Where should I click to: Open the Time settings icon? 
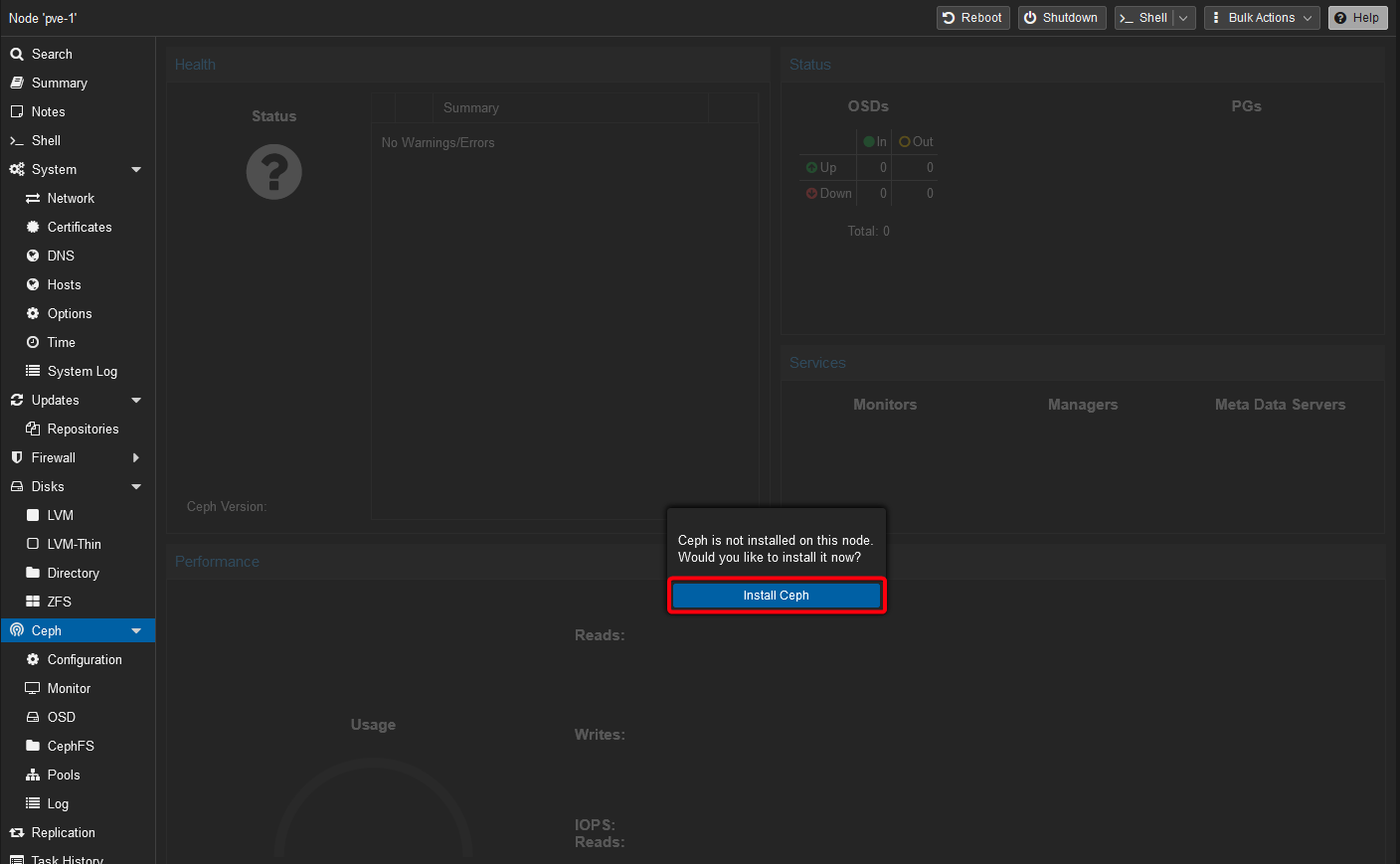pyautogui.click(x=33, y=342)
